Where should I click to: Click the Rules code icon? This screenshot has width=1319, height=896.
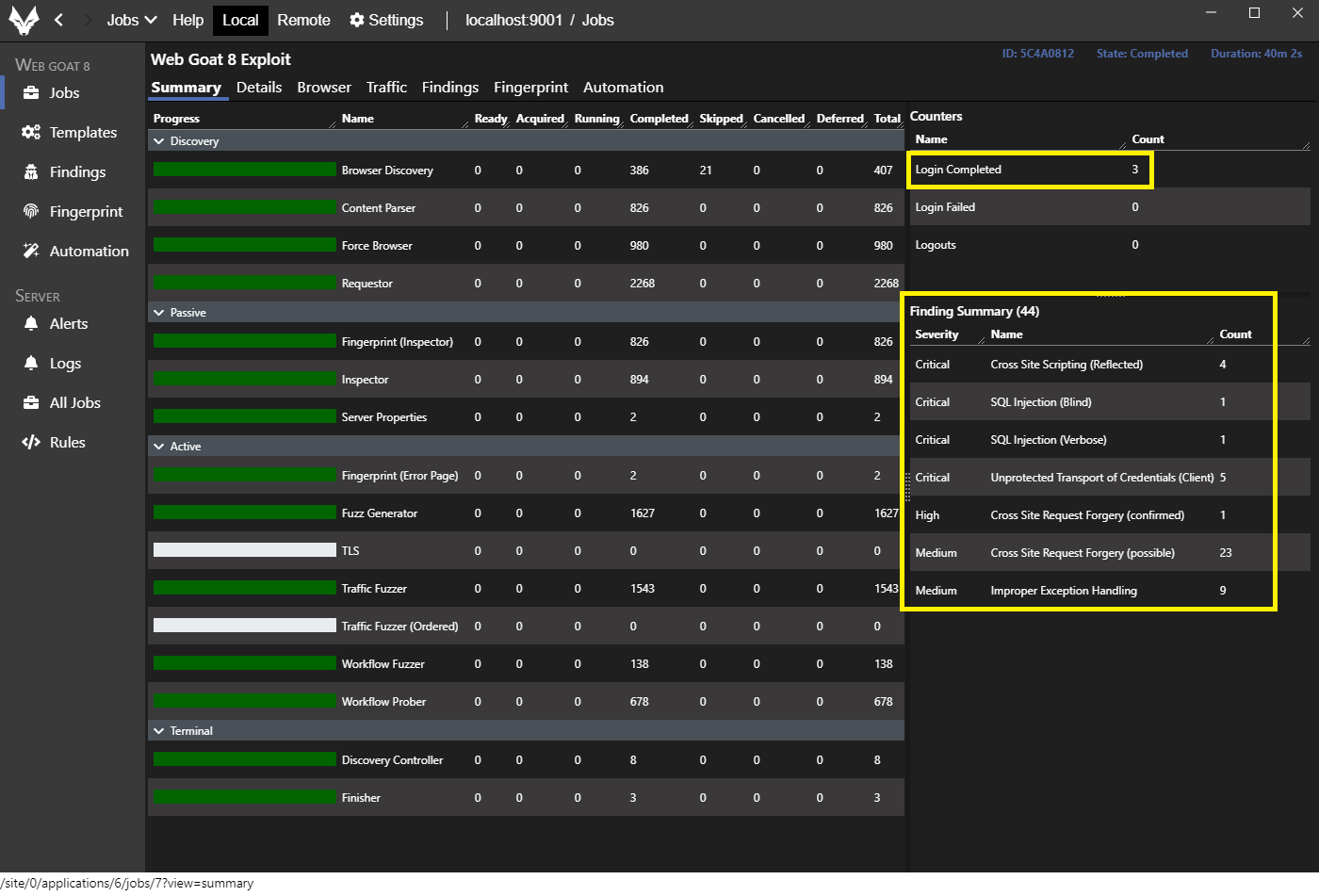pos(31,442)
